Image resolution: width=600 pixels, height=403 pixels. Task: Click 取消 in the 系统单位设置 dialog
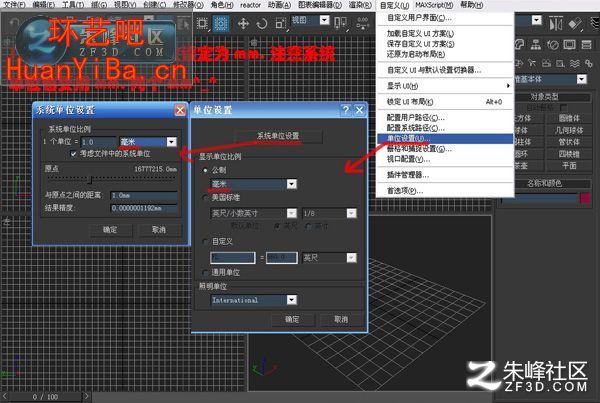click(x=159, y=230)
